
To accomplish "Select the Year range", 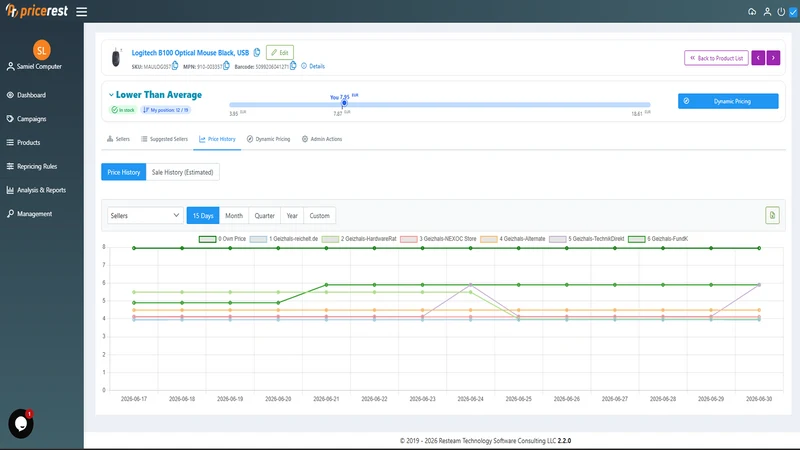I will click(292, 215).
